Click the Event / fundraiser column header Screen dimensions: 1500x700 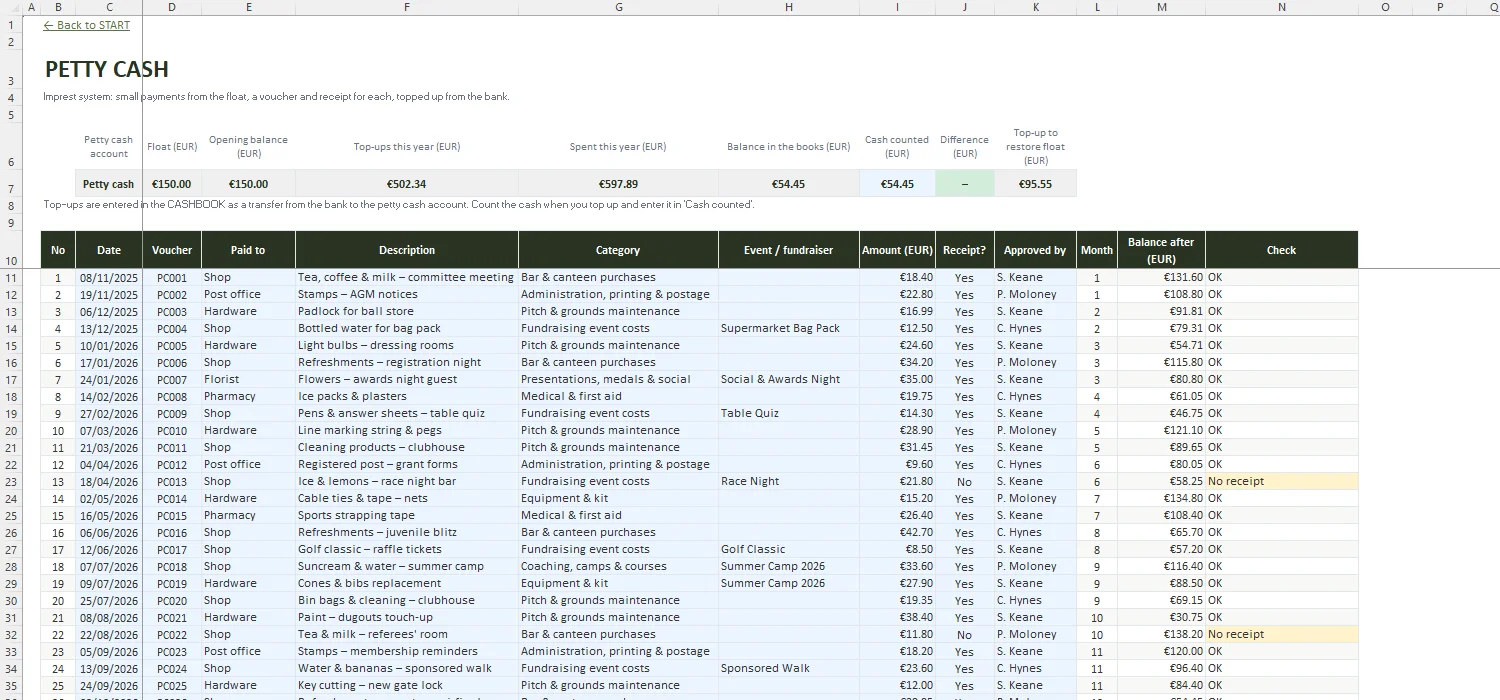click(x=789, y=250)
